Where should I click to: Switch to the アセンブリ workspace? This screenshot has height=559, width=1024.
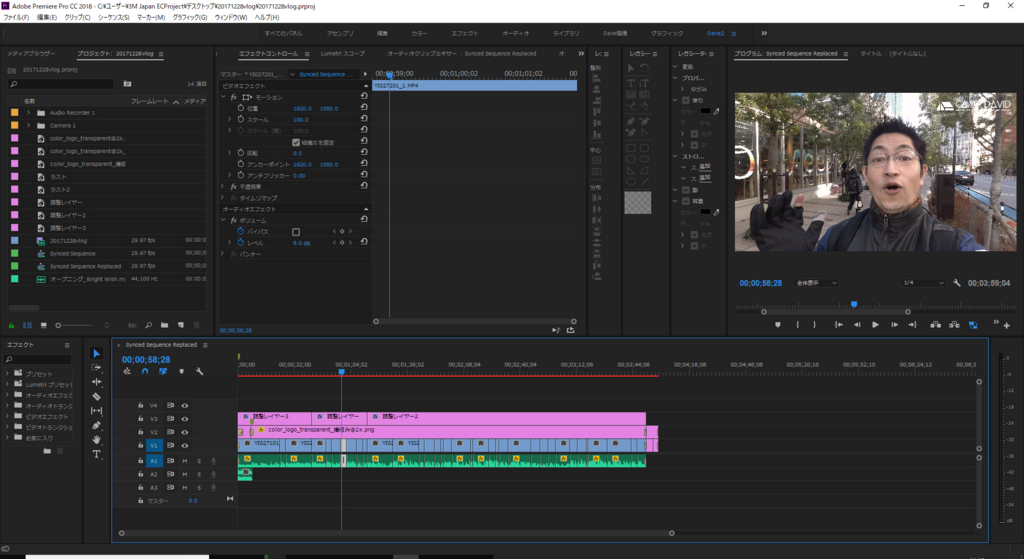point(340,33)
